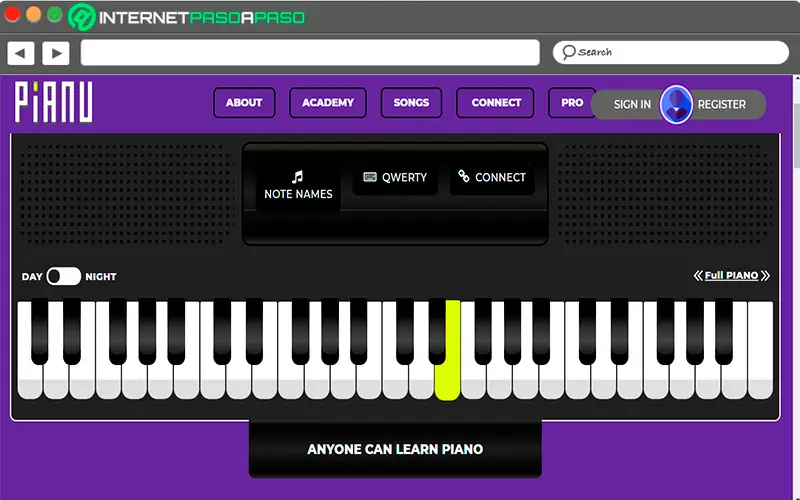Click the left double chevron by Full Piano
This screenshot has width=800, height=500.
698,276
